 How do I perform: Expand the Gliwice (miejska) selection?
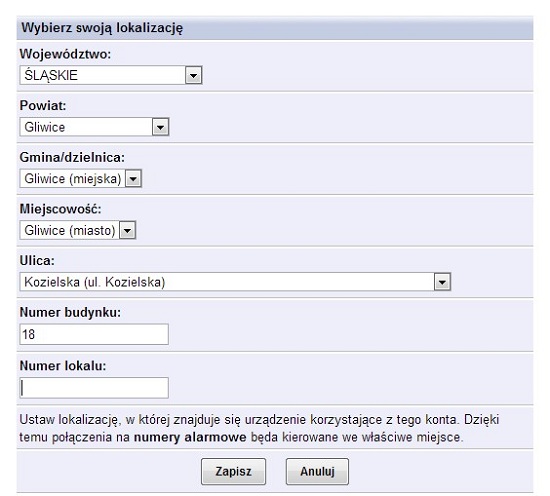[81, 179]
